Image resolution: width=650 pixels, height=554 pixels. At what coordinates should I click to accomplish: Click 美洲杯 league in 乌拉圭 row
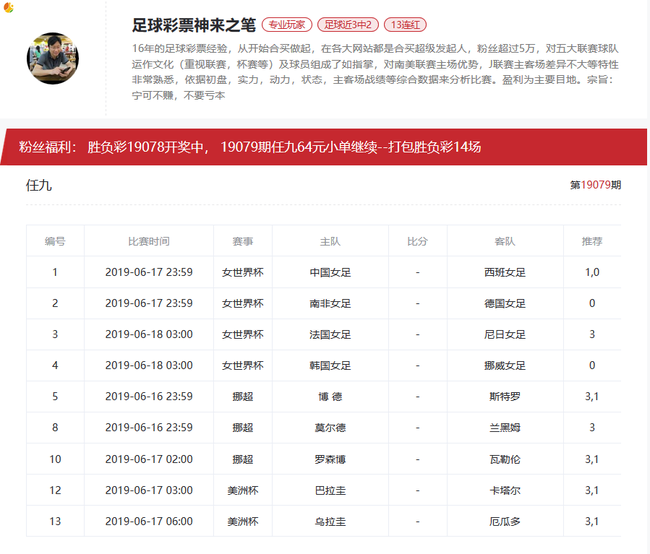[x=243, y=522]
